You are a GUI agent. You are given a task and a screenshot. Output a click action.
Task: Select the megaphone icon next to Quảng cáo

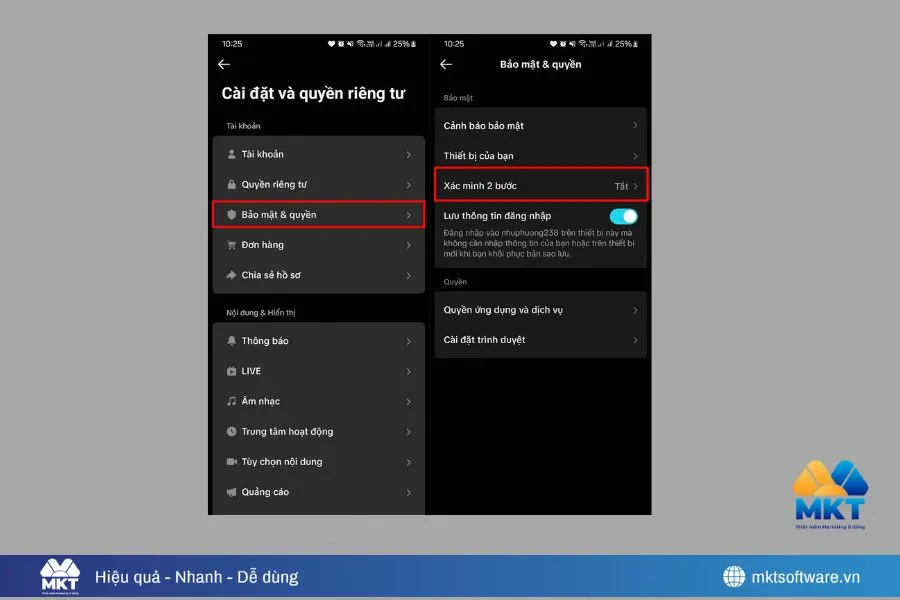point(232,491)
